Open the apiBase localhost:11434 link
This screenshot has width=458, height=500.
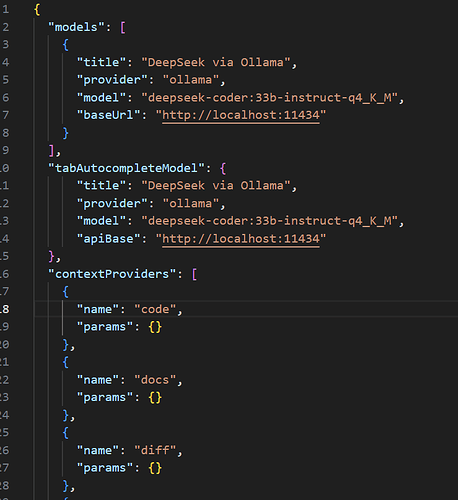tap(241, 239)
